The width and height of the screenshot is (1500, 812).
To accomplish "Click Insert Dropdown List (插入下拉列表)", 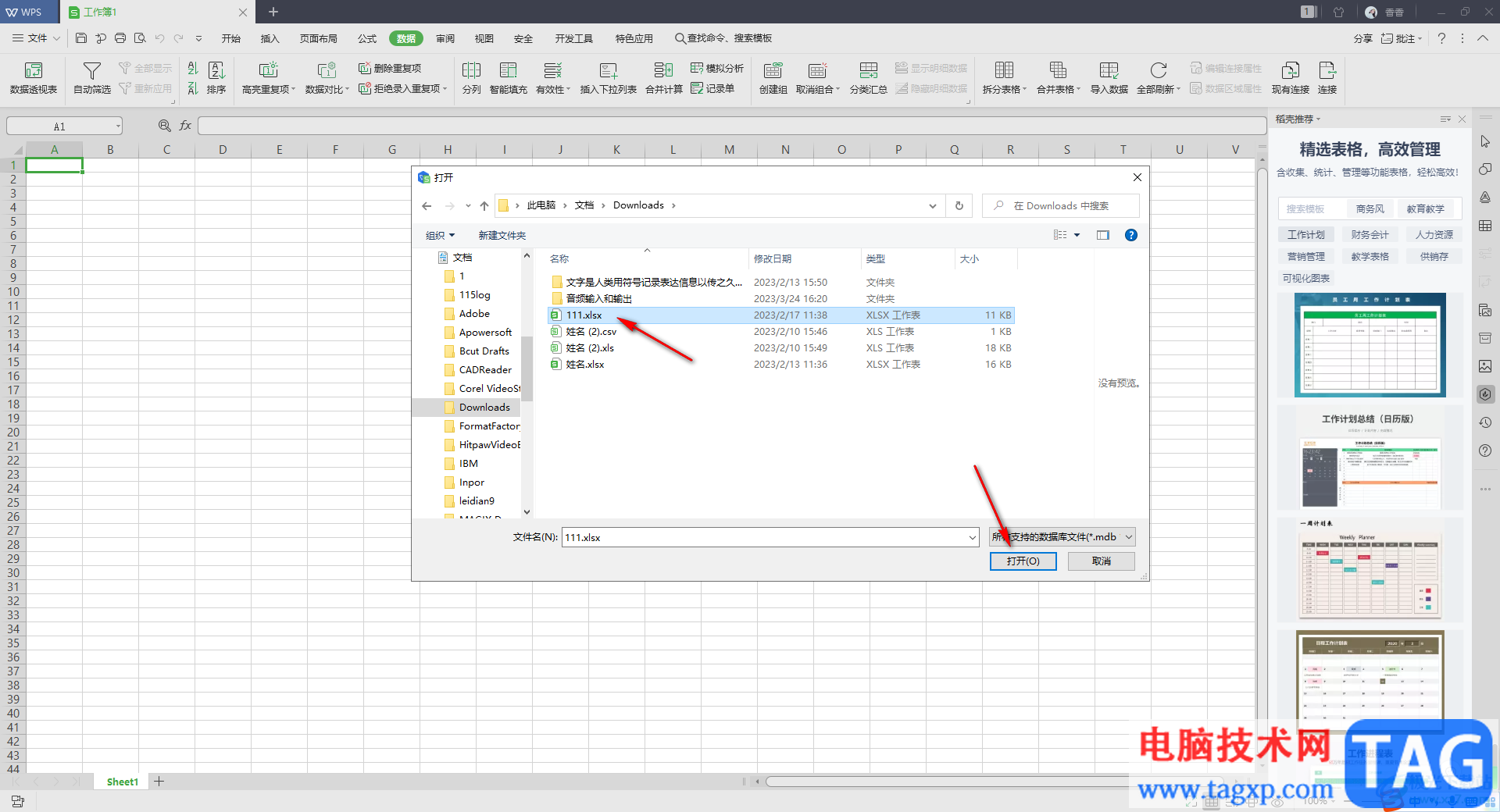I will (608, 78).
